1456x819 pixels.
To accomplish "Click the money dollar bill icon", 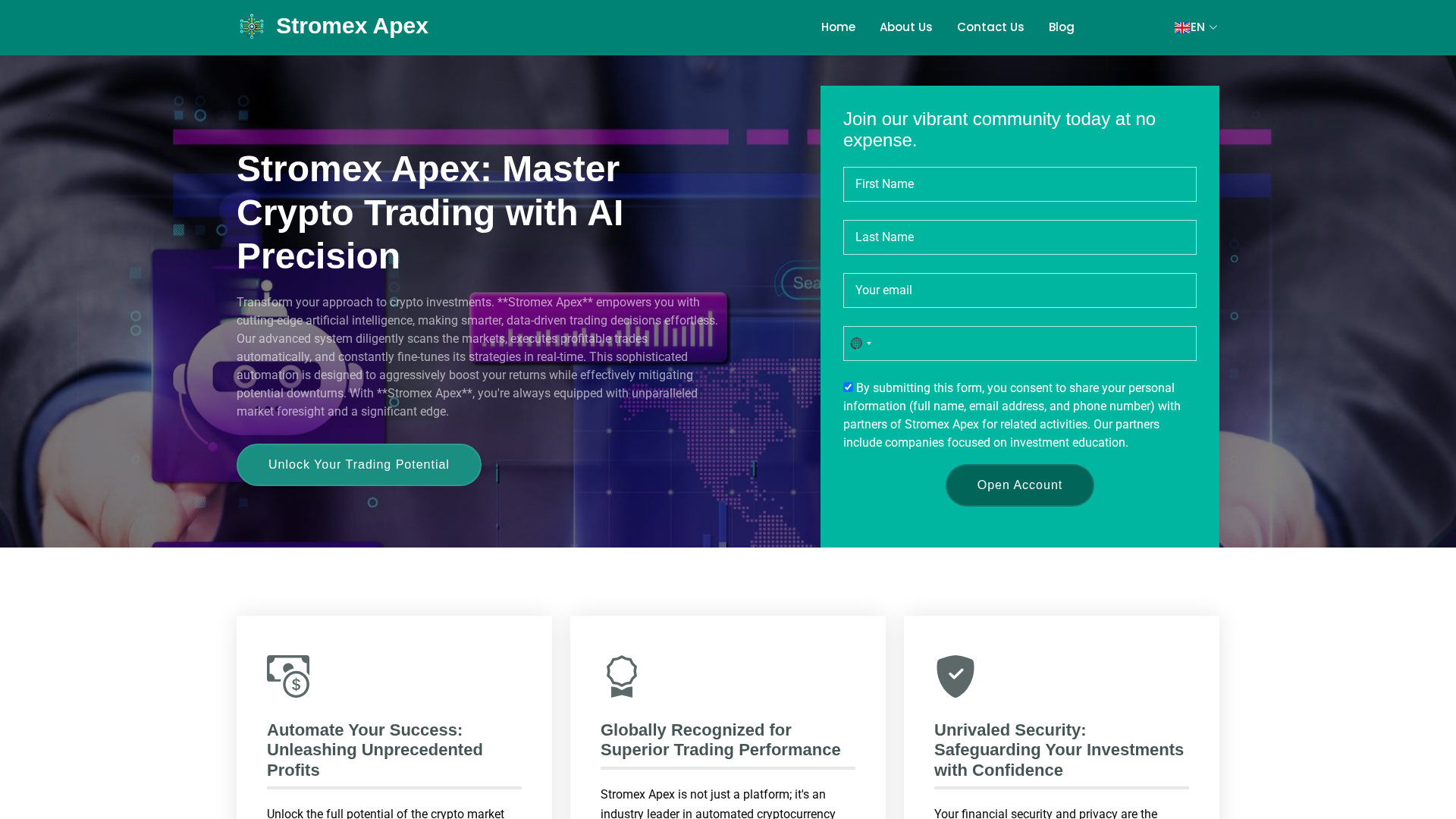I will coord(288,676).
